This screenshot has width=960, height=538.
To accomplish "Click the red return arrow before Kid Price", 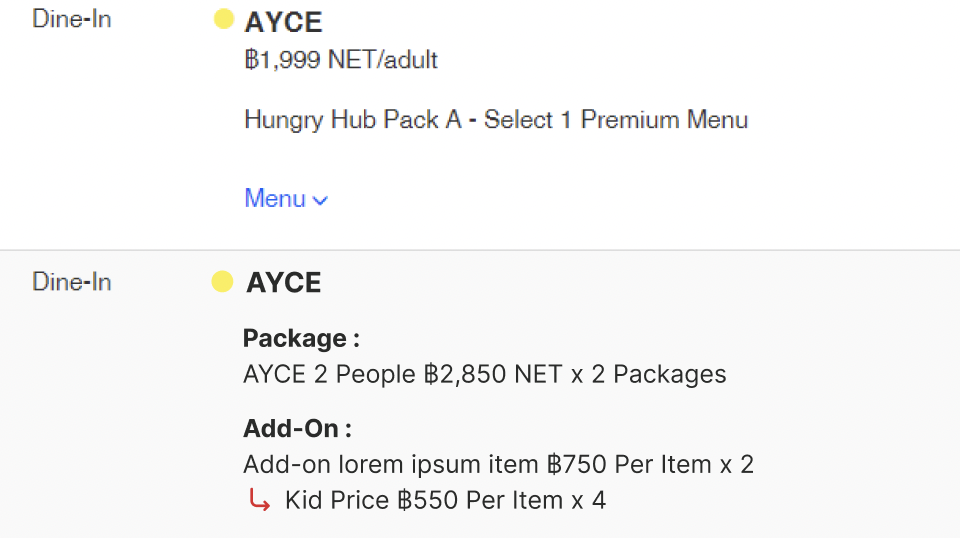I will tap(259, 501).
